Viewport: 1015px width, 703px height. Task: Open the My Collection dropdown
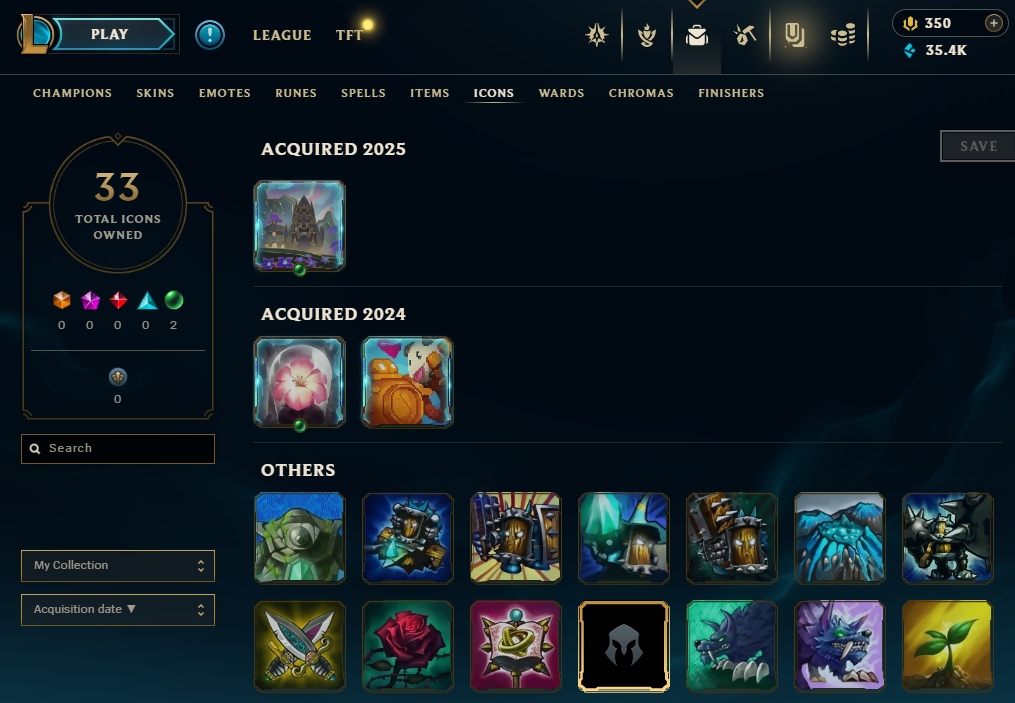point(118,566)
